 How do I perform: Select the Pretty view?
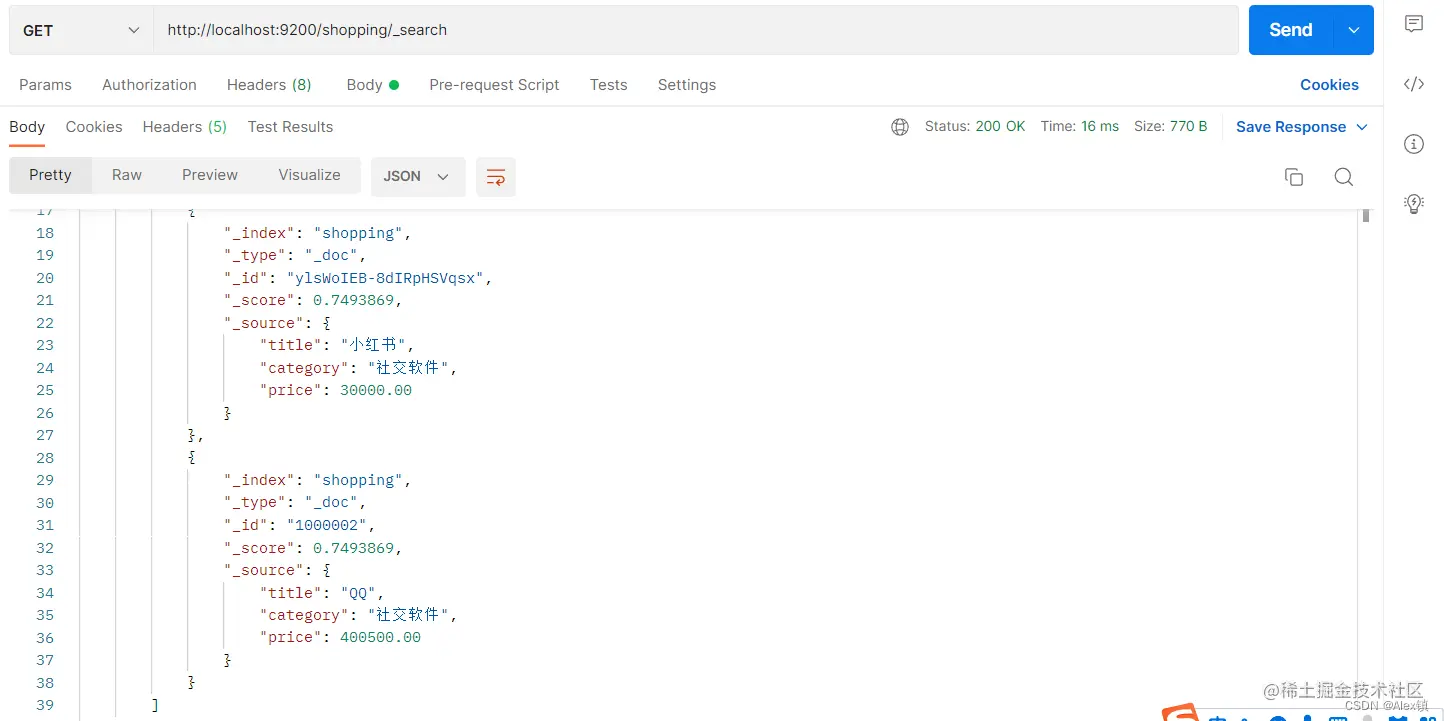(x=50, y=175)
